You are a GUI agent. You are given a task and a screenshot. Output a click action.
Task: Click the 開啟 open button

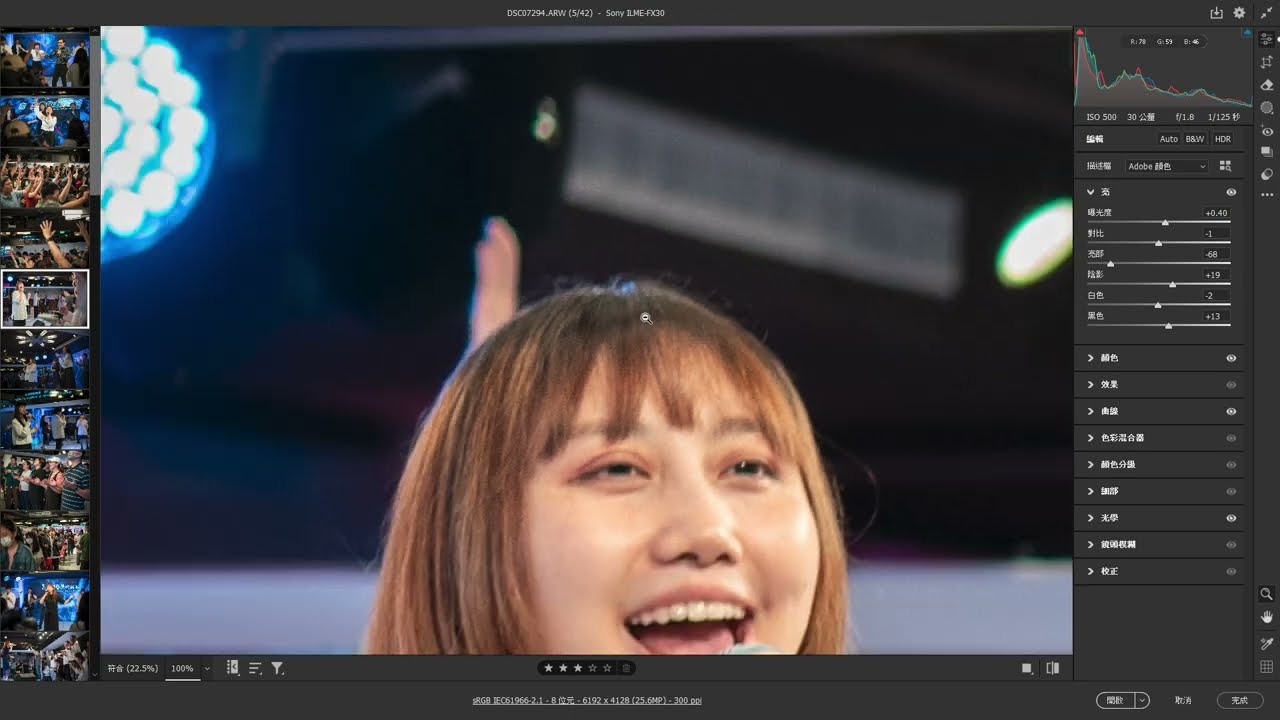(x=1116, y=700)
